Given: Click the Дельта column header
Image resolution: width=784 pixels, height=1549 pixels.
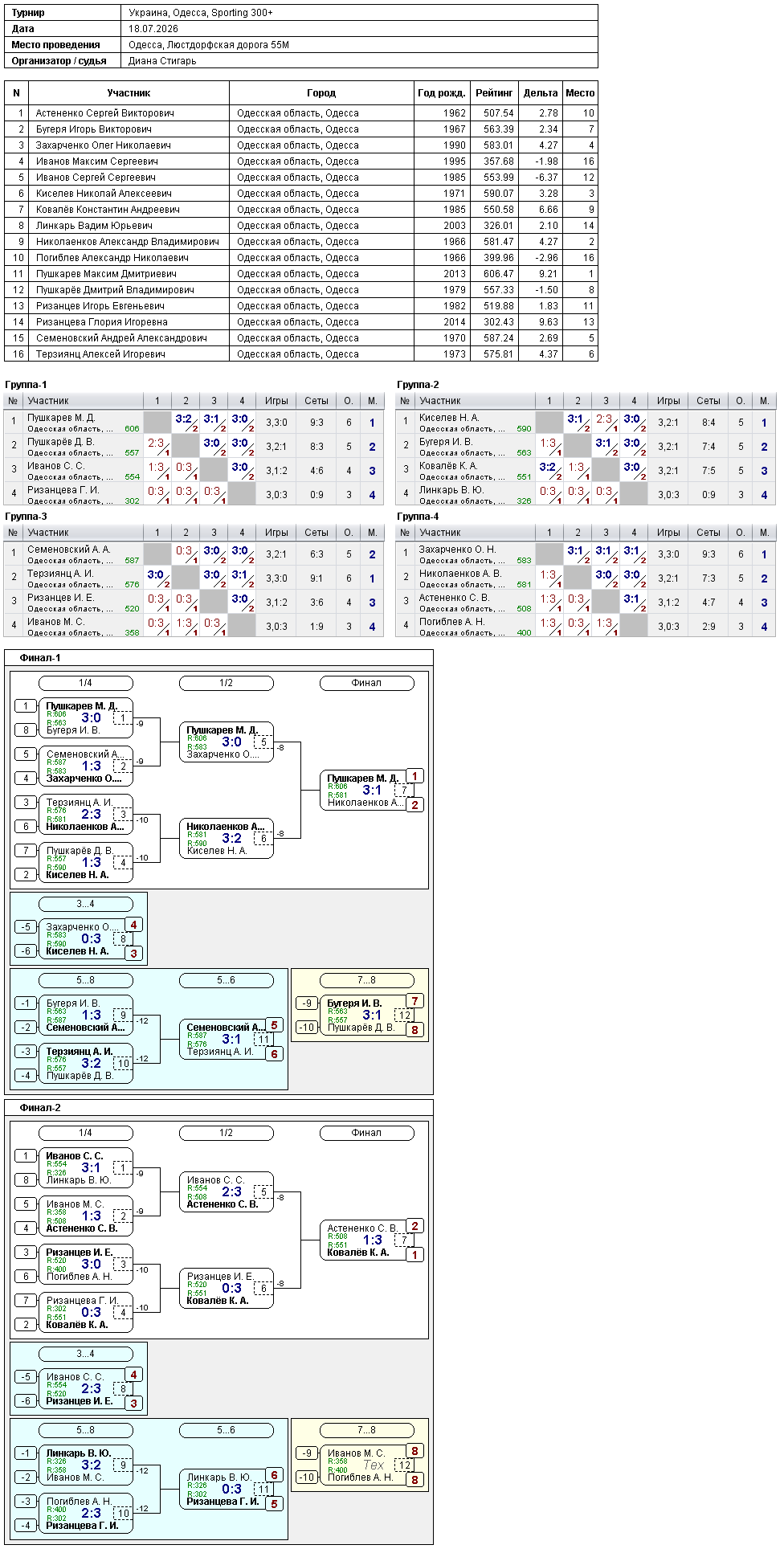Looking at the screenshot, I should (541, 93).
